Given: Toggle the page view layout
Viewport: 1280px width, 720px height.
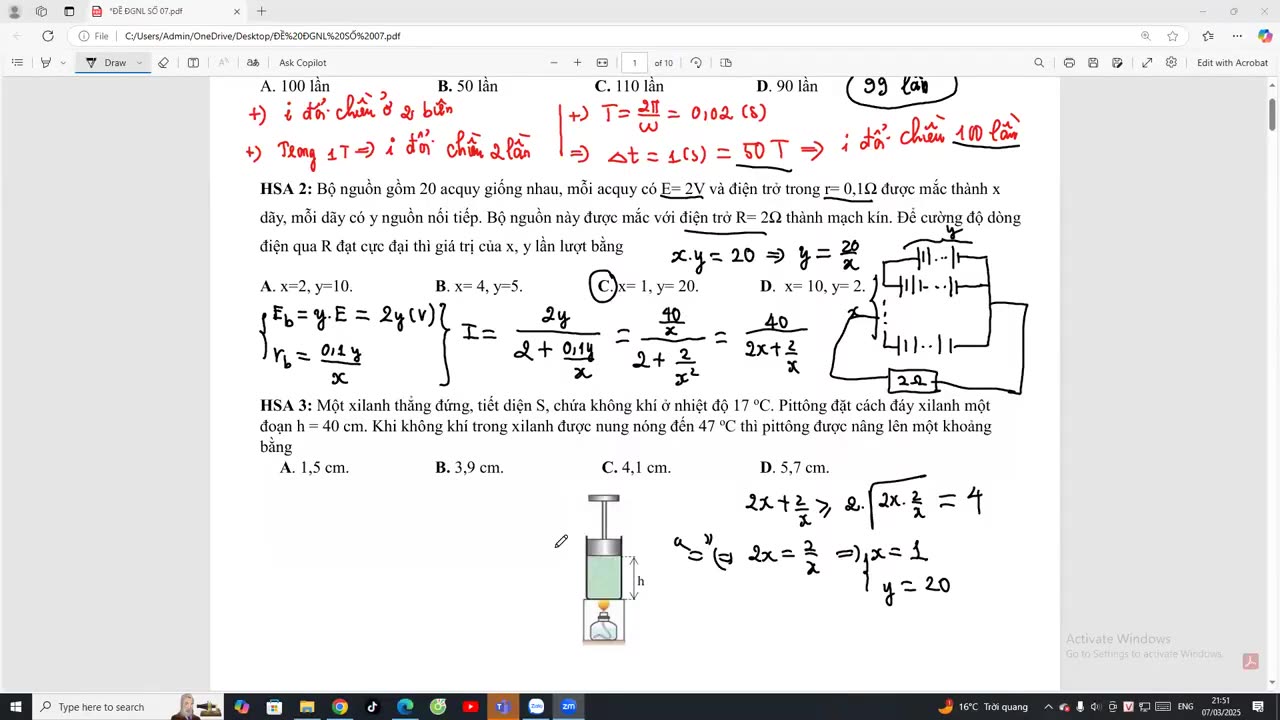Looking at the screenshot, I should click(x=726, y=62).
